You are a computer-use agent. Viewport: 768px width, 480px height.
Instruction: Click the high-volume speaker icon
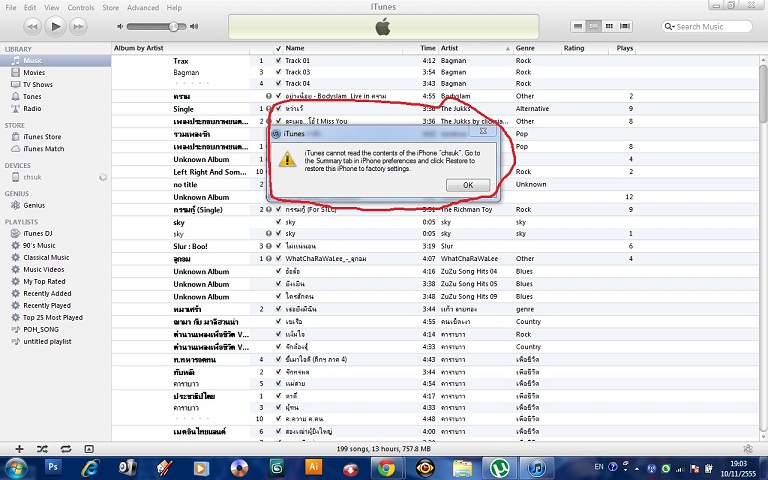[x=194, y=26]
